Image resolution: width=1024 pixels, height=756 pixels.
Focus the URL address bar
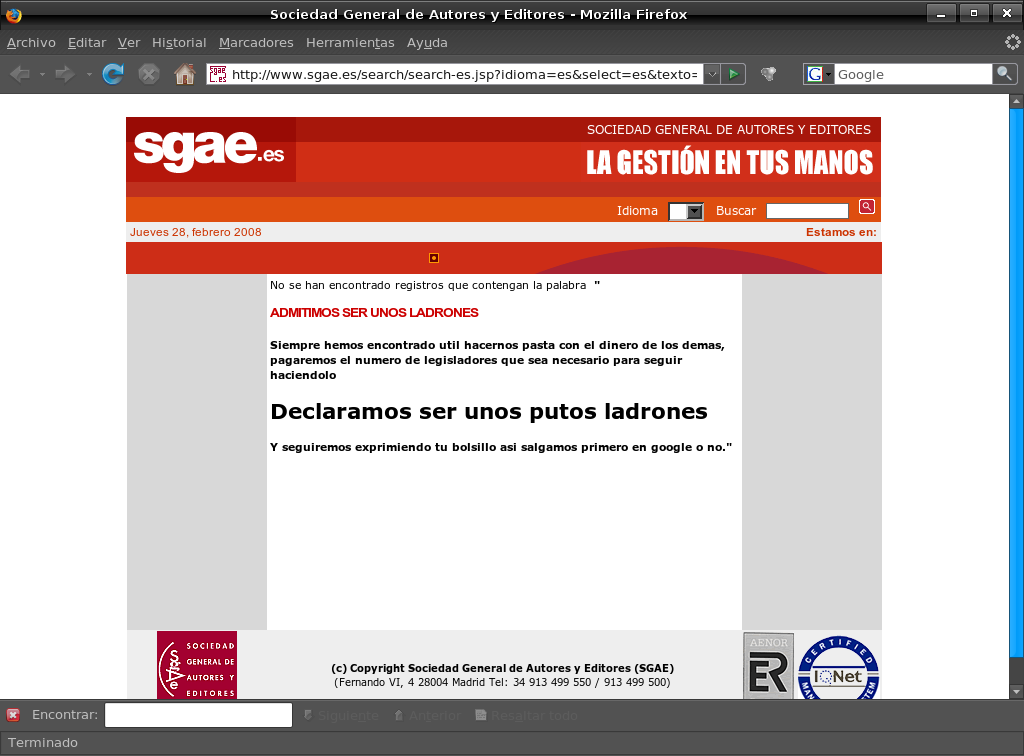(x=465, y=74)
